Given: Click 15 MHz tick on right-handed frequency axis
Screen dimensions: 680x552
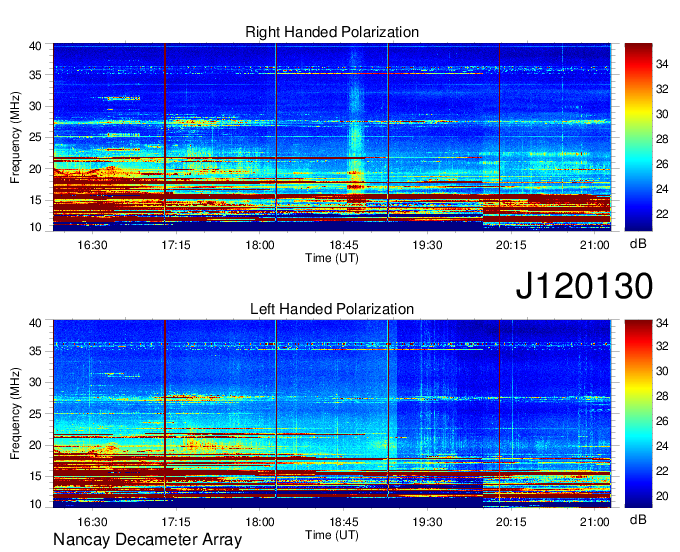Looking at the screenshot, I should tap(36, 200).
